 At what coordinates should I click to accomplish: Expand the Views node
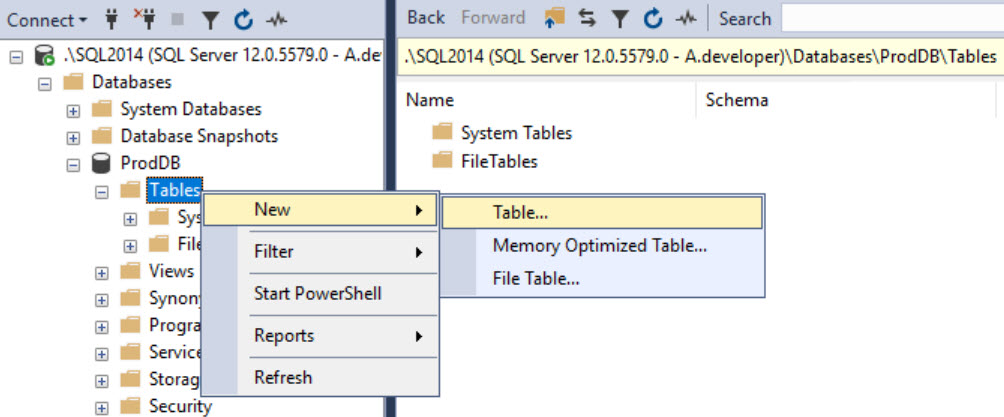(x=101, y=274)
